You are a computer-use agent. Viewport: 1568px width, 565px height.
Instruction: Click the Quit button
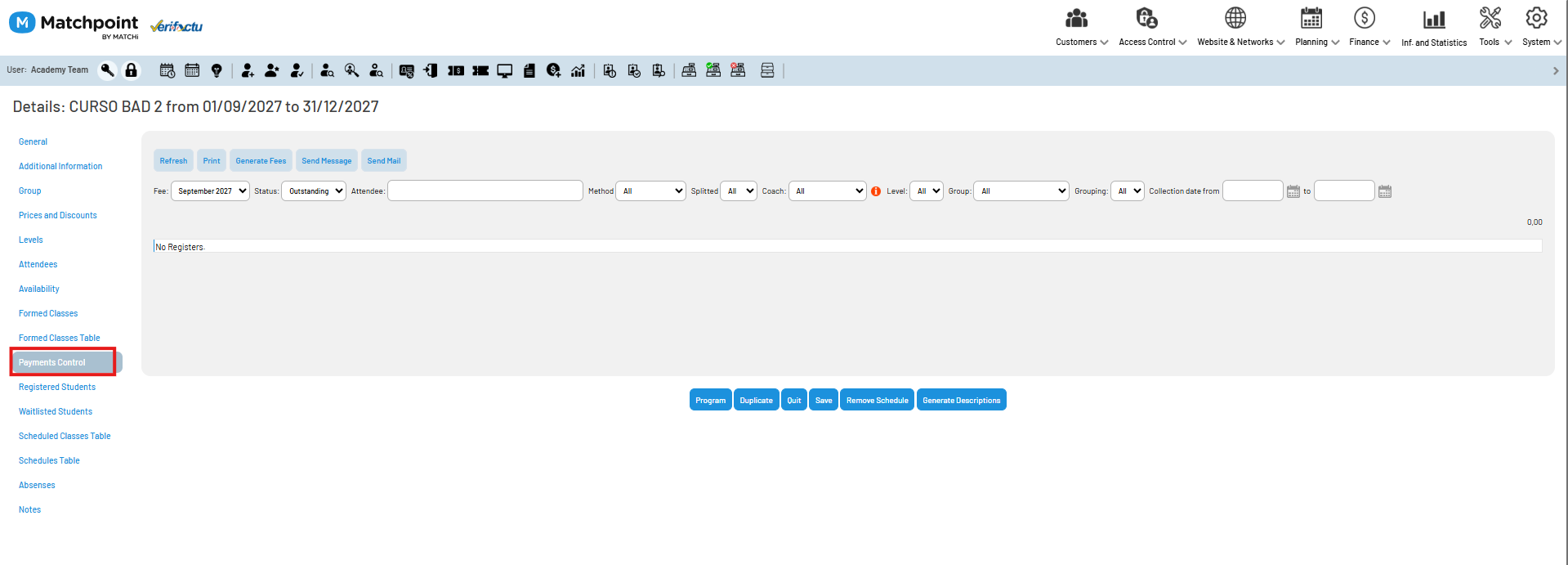(794, 400)
